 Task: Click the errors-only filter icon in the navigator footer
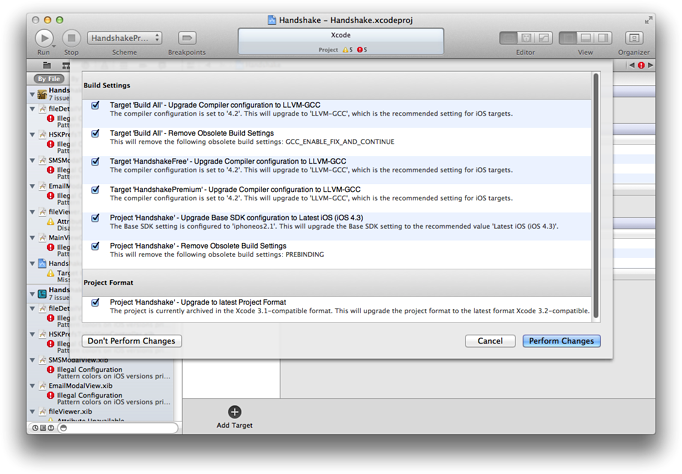click(51, 428)
